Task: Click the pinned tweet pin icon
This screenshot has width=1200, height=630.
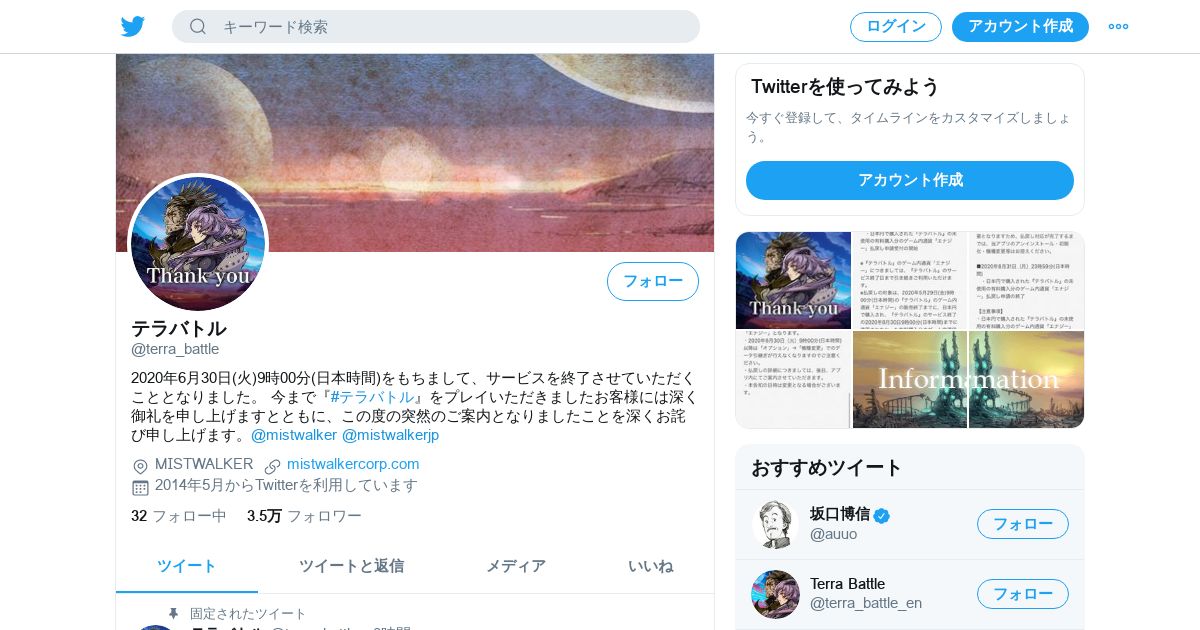Action: coord(173,613)
